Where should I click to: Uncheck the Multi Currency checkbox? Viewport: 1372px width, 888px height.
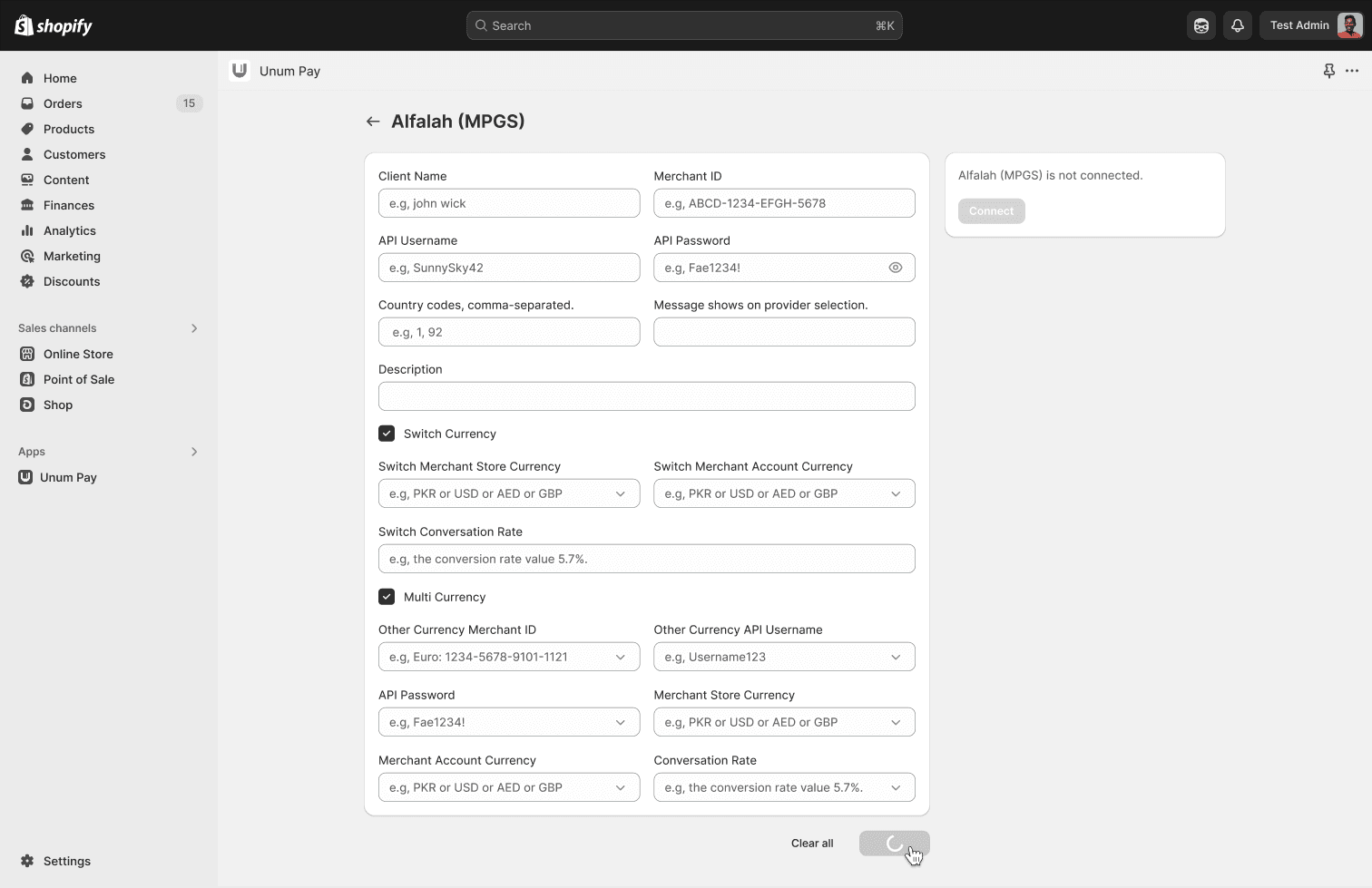387,597
